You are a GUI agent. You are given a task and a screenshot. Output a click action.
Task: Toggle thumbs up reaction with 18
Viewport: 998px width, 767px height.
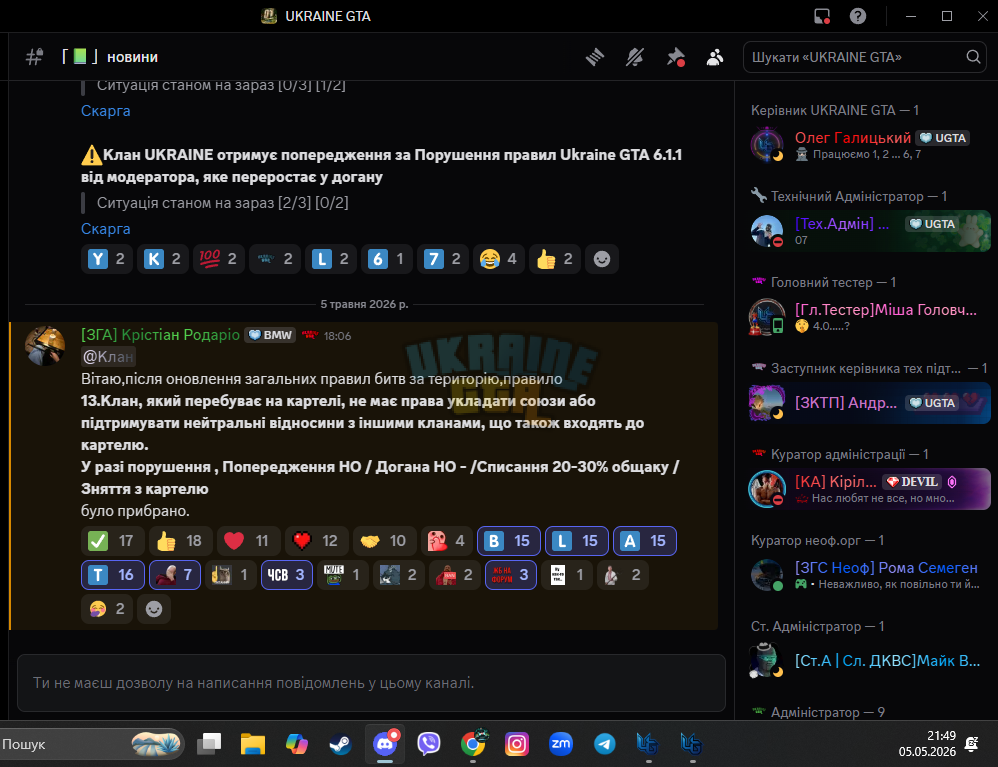[180, 541]
